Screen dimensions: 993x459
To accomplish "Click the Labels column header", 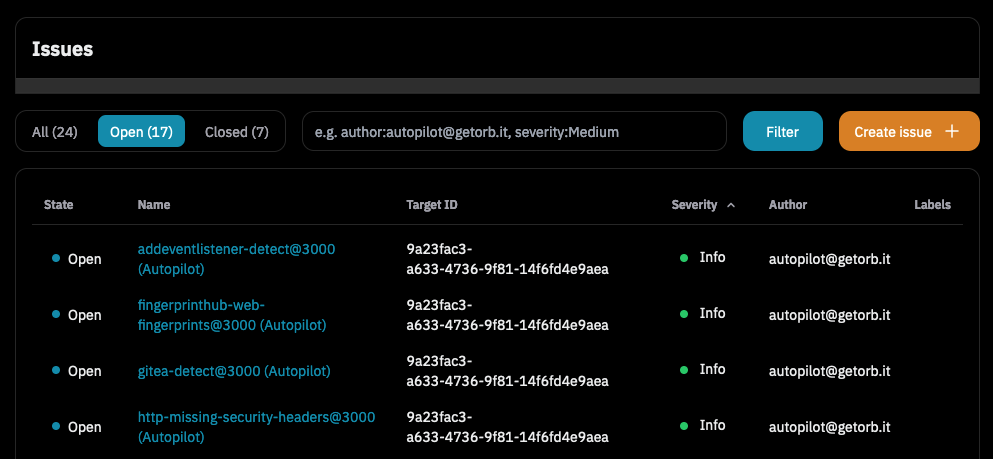I will [932, 205].
